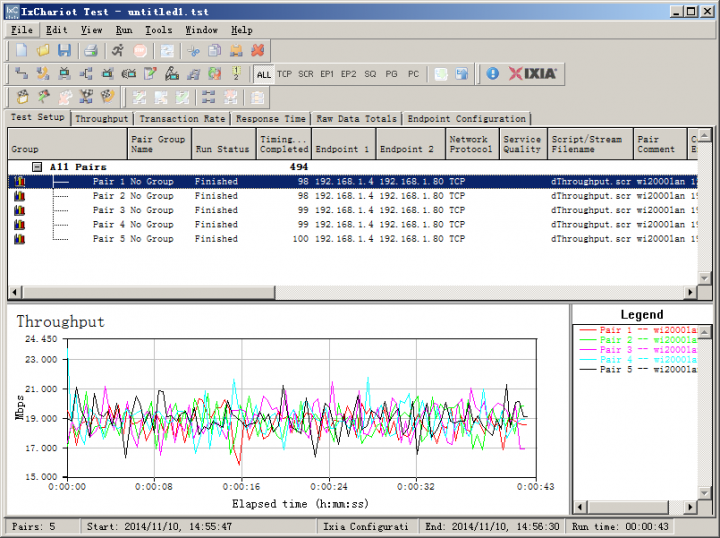Click the red Stop test icon

pyautogui.click(x=140, y=50)
